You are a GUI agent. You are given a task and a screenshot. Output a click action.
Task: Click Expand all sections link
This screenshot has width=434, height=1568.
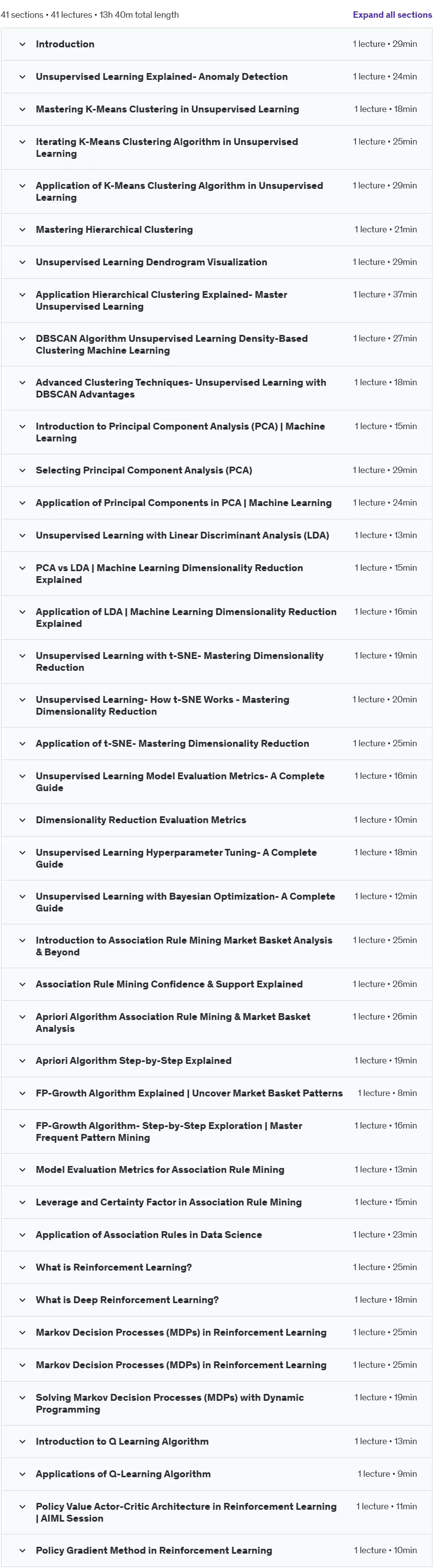tap(392, 15)
